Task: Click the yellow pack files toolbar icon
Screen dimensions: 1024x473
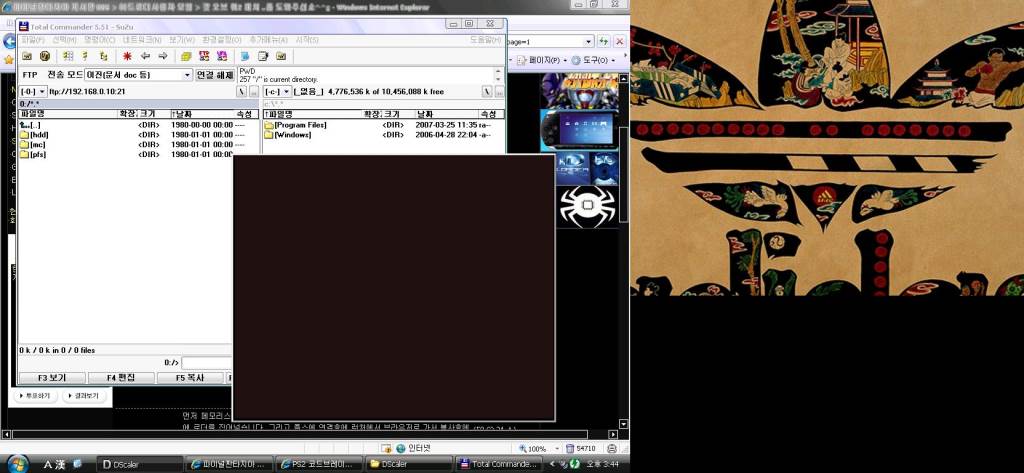Action: pos(186,56)
